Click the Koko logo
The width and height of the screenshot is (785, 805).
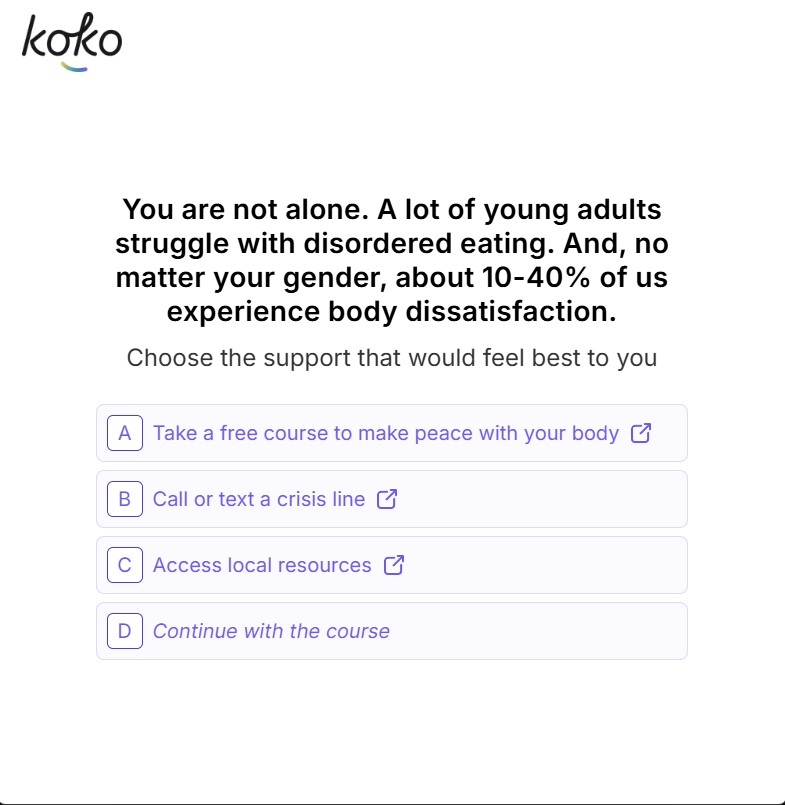[71, 40]
